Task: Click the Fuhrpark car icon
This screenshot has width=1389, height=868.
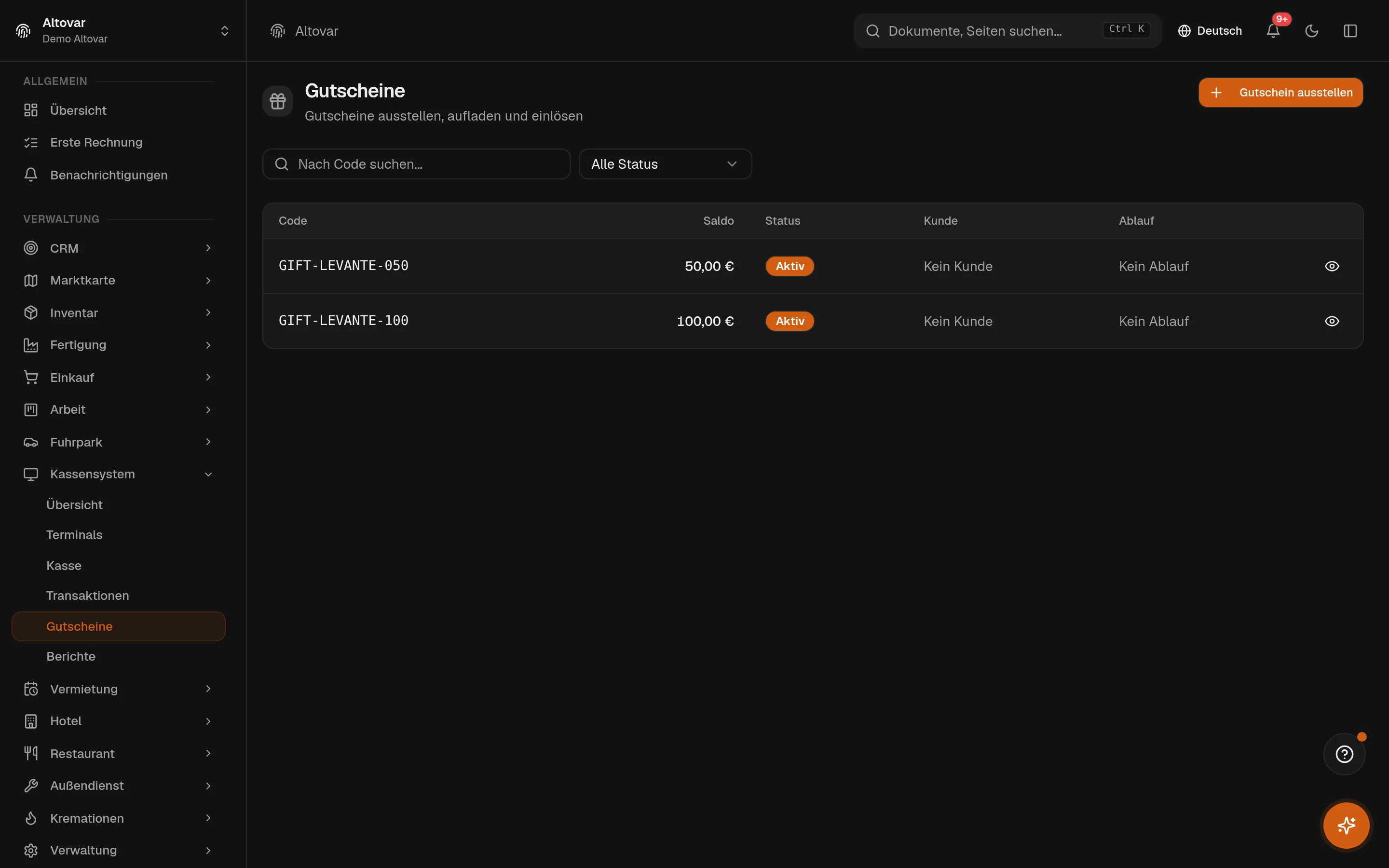Action: coord(31,442)
